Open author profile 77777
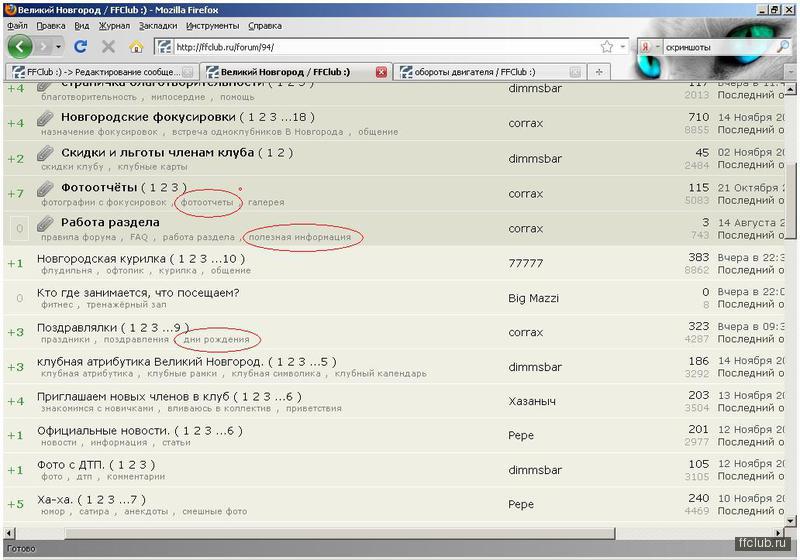Image resolution: width=800 pixels, height=560 pixels. click(x=526, y=263)
